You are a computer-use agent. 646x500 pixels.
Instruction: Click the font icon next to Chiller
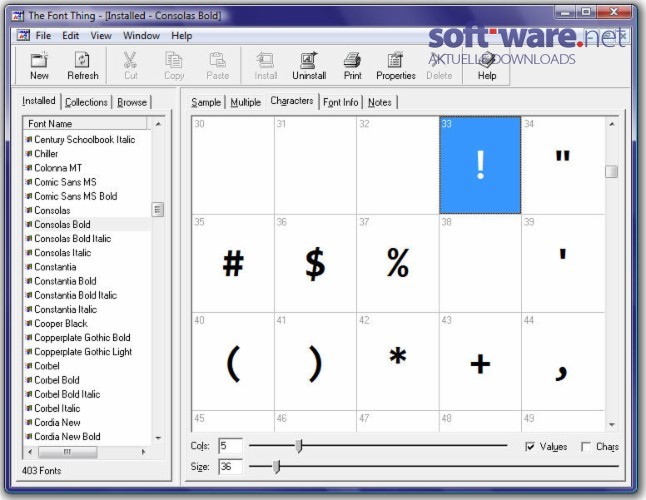pyautogui.click(x=28, y=154)
